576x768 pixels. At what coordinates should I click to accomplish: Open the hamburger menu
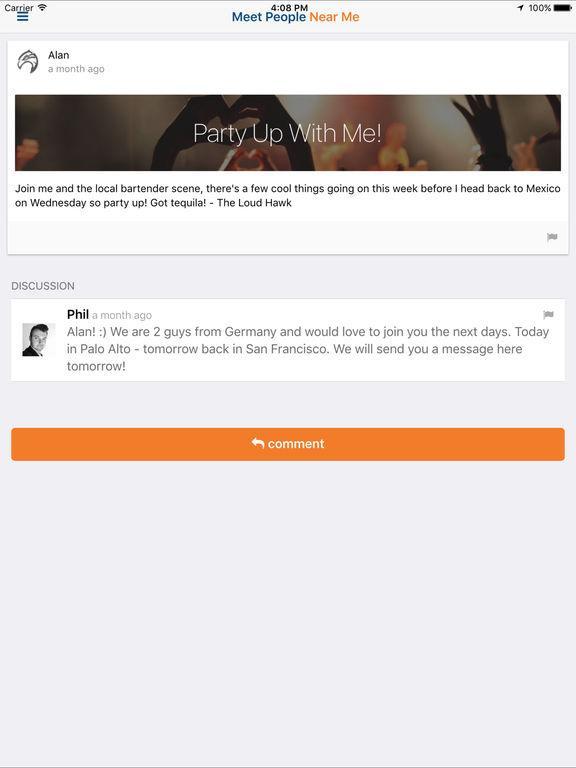click(x=23, y=17)
